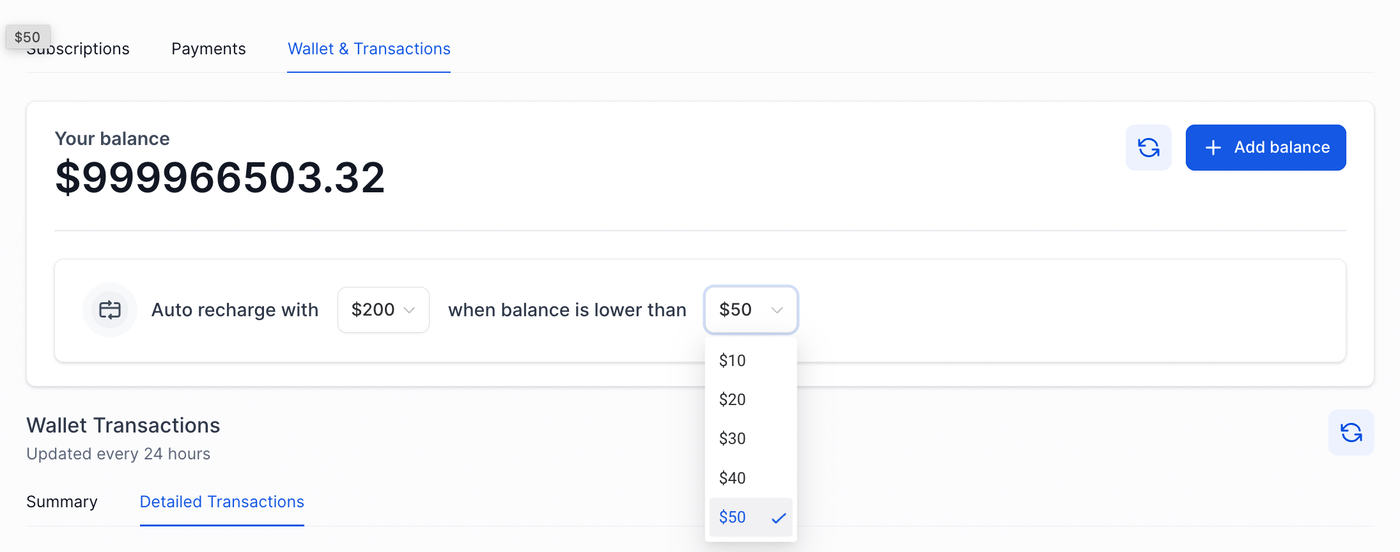This screenshot has width=1400, height=552.
Task: Refresh the Wallet Transactions list
Action: click(x=1351, y=432)
